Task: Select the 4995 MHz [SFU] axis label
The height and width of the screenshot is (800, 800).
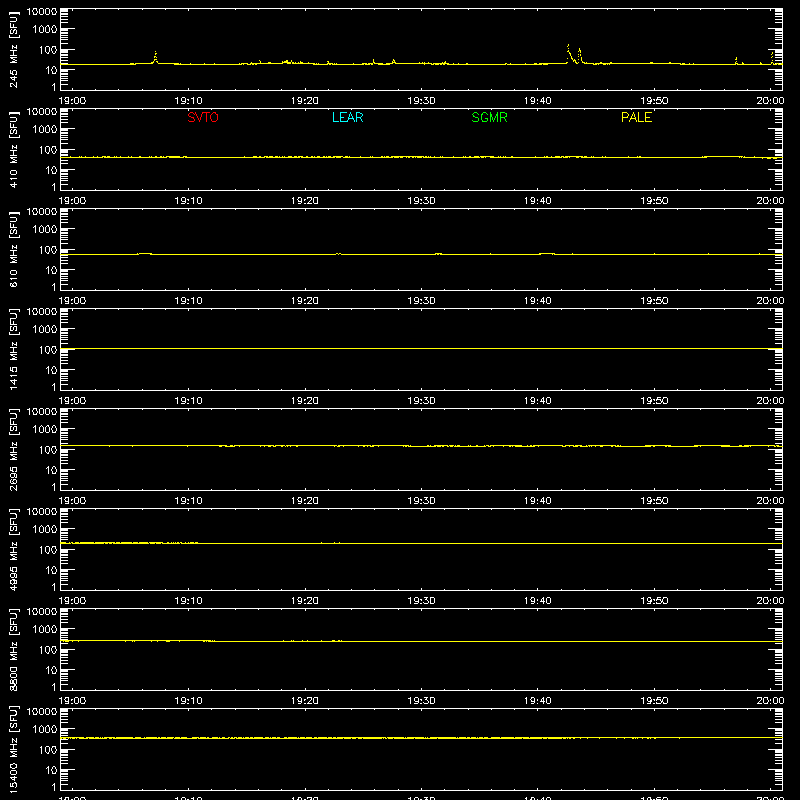Action: [x=13, y=549]
